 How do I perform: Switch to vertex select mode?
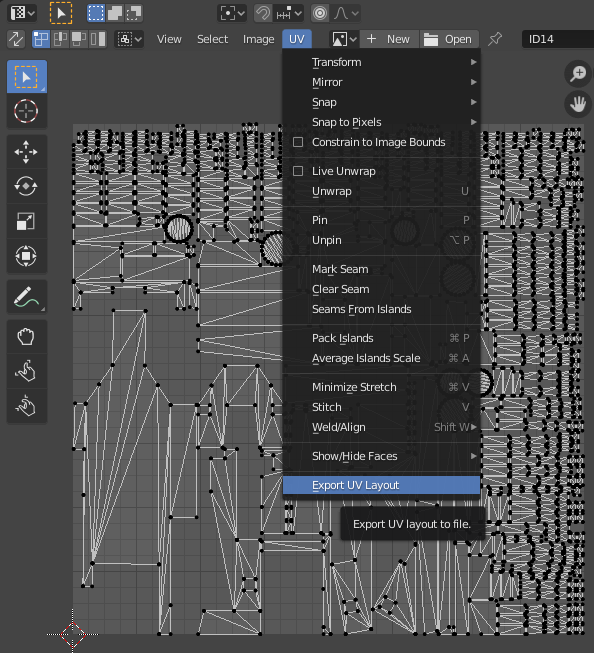[x=41, y=39]
